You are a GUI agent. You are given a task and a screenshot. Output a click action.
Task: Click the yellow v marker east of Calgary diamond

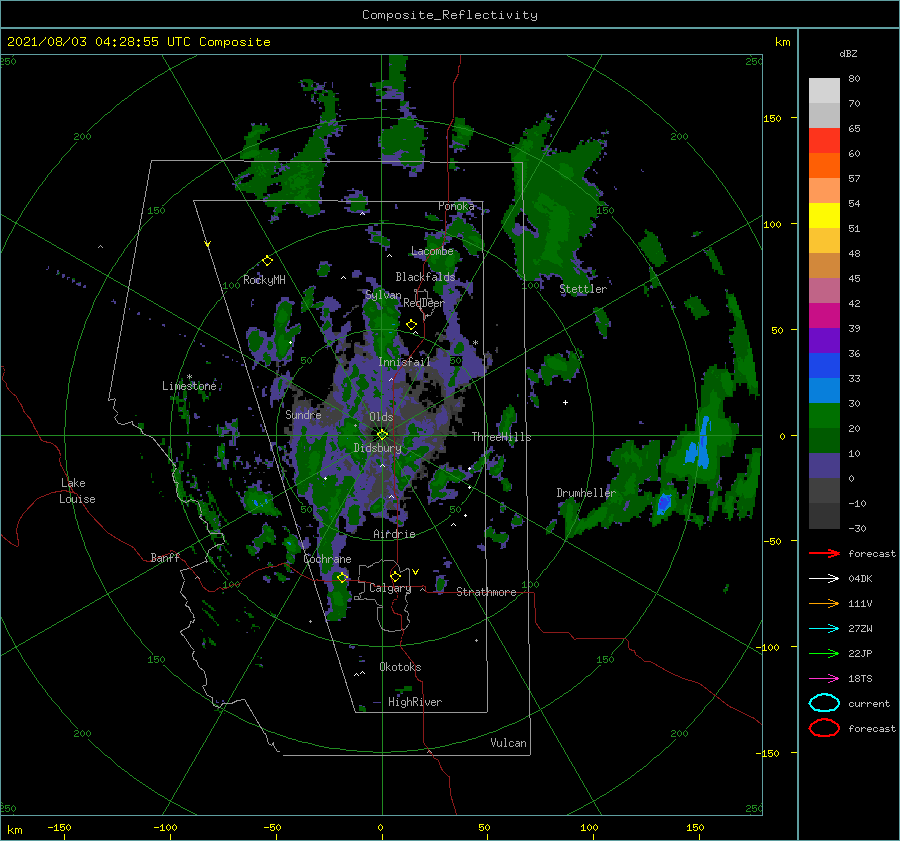point(415,572)
